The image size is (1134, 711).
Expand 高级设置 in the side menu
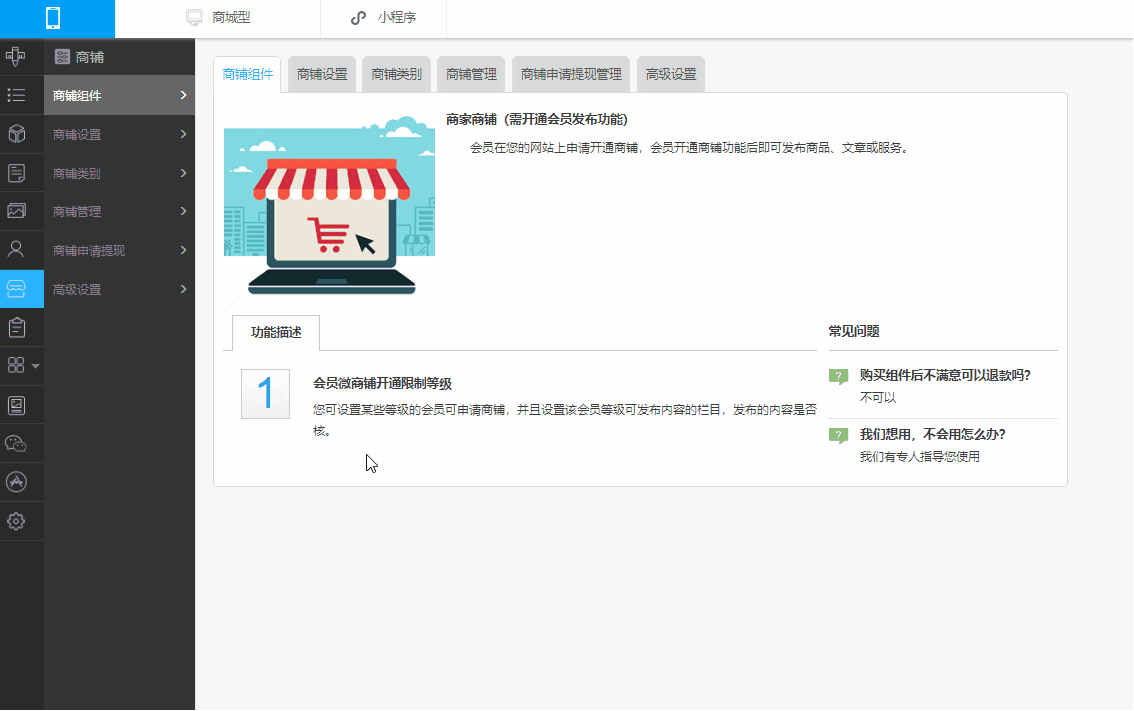119,289
